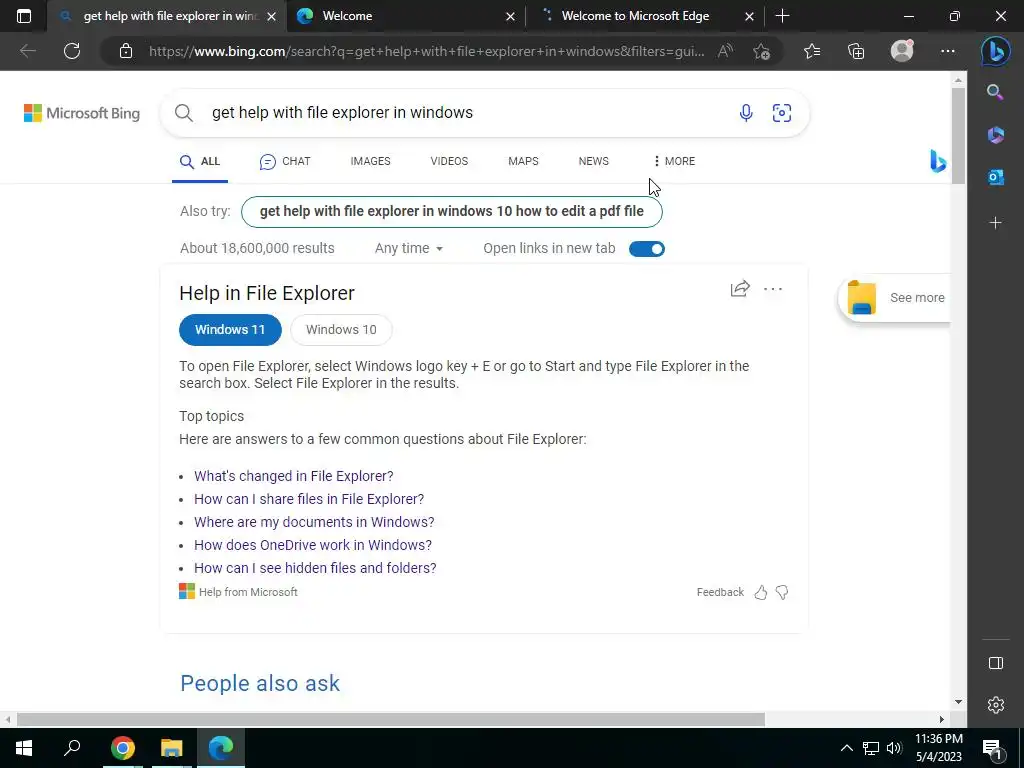The width and height of the screenshot is (1024, 768).
Task: Go back using the back arrow
Action: [x=27, y=51]
